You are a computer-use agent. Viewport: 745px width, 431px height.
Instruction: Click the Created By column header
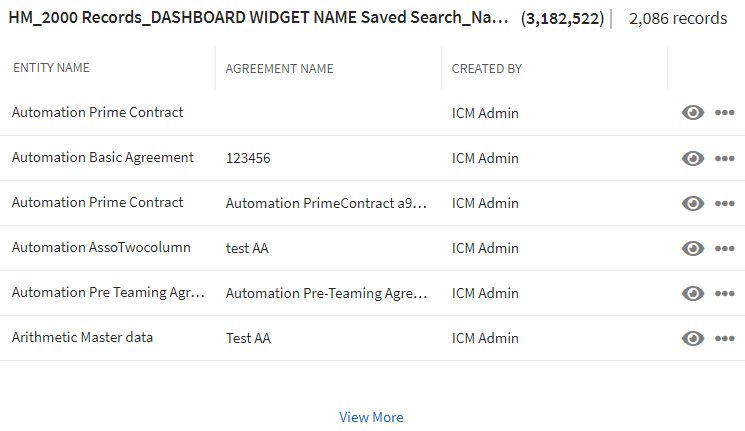click(487, 69)
